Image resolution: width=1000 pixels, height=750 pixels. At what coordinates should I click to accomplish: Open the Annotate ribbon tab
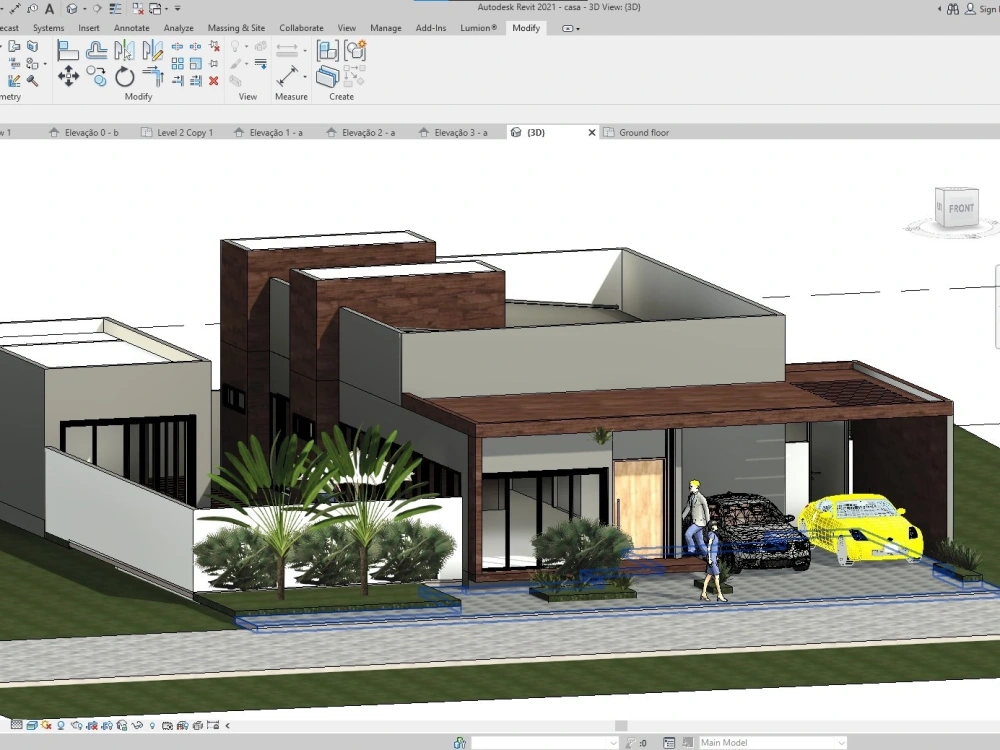coord(131,27)
